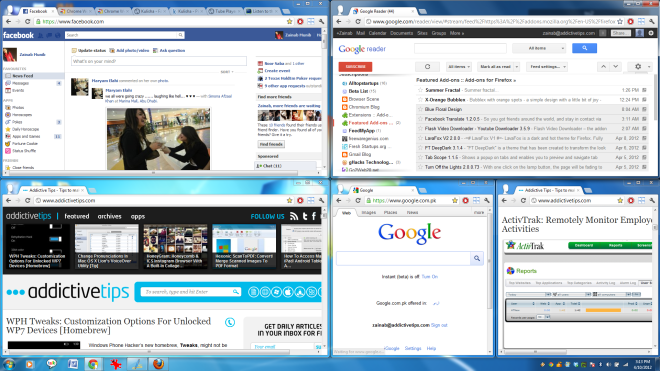Click the Windows category icon on AddictiveTips
This screenshot has height=371, width=660.
[277, 291]
